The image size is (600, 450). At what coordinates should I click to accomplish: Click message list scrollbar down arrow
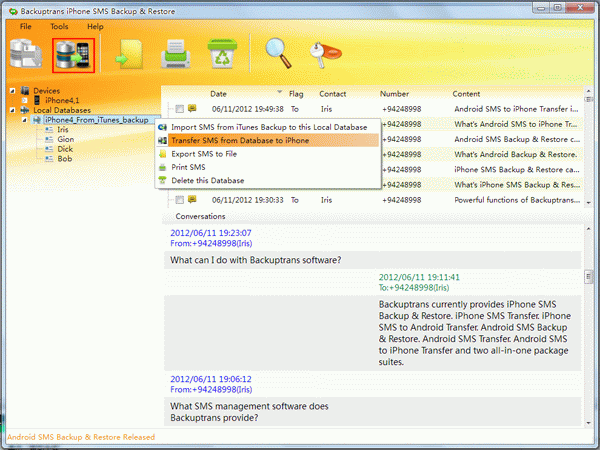pos(589,203)
